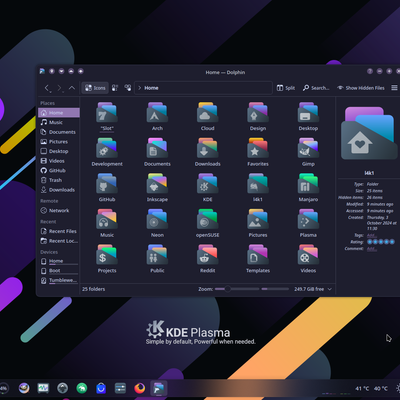The image size is (400, 400).
Task: Select Home in Places sidebar
Action: [59, 113]
